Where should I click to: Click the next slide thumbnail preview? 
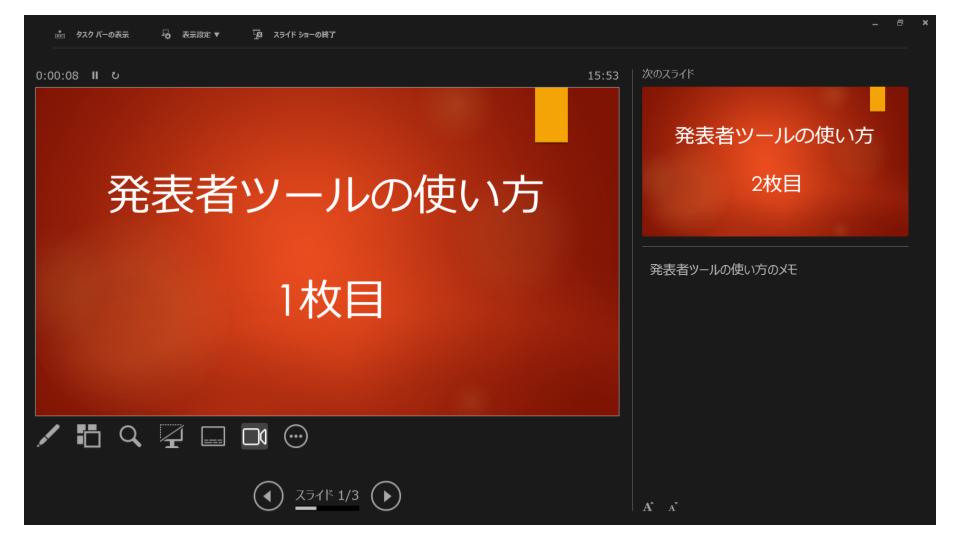775,161
